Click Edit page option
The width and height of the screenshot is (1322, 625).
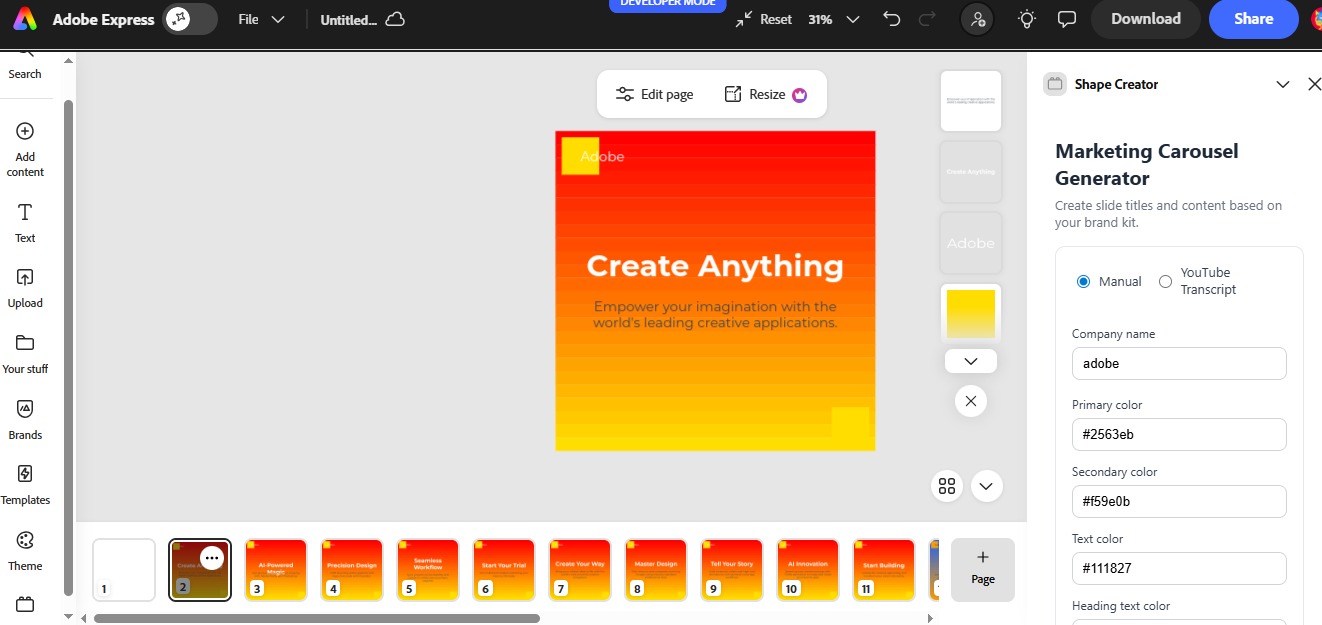(x=655, y=94)
